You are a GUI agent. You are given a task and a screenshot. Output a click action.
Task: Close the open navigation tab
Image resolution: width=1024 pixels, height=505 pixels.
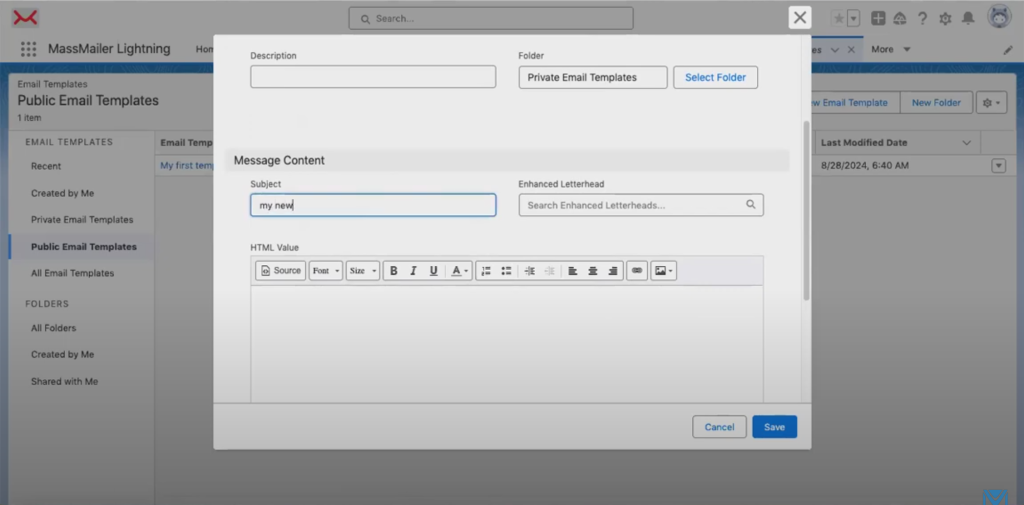(851, 50)
